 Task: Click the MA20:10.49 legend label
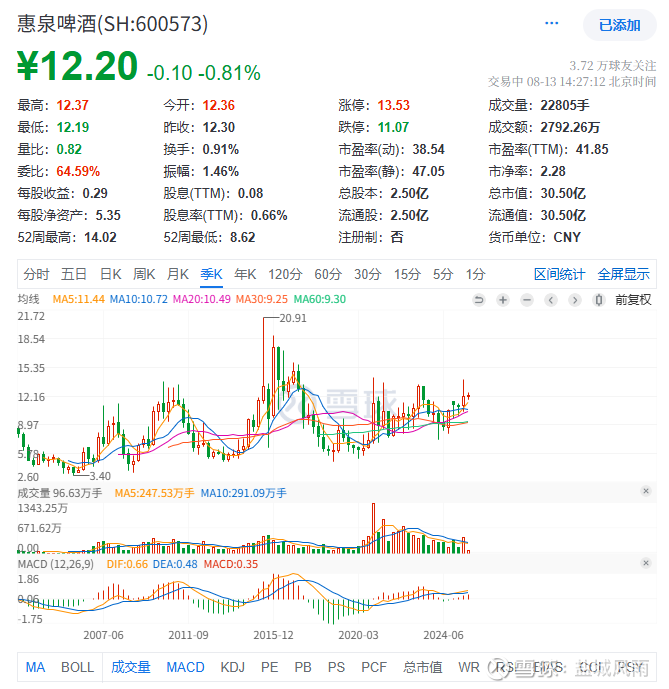201,299
